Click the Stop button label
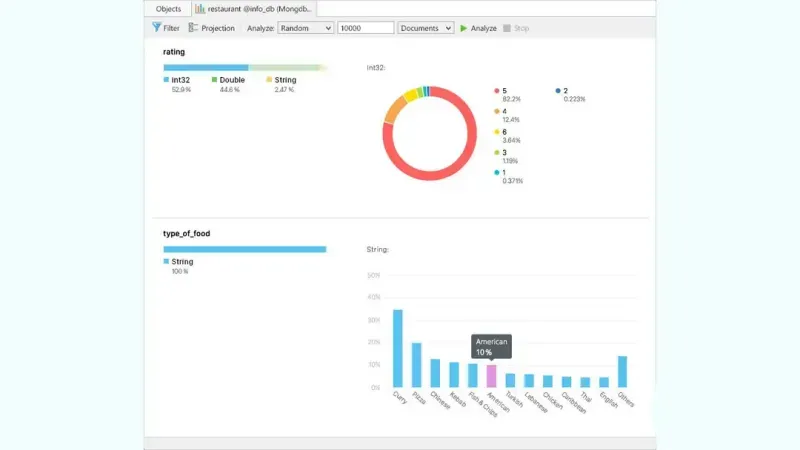800x450 pixels. pos(521,28)
